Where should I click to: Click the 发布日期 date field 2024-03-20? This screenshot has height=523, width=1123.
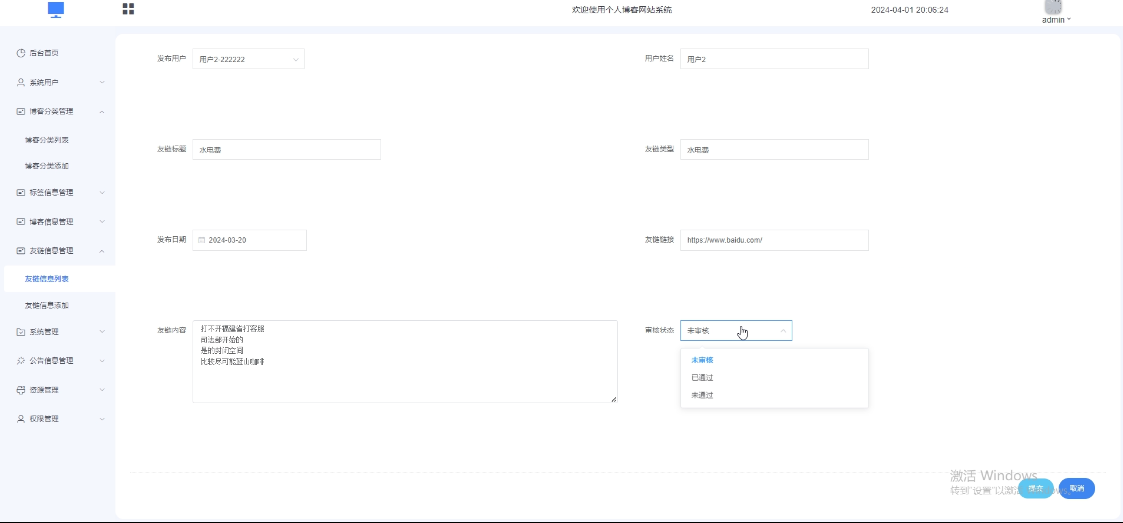[249, 240]
